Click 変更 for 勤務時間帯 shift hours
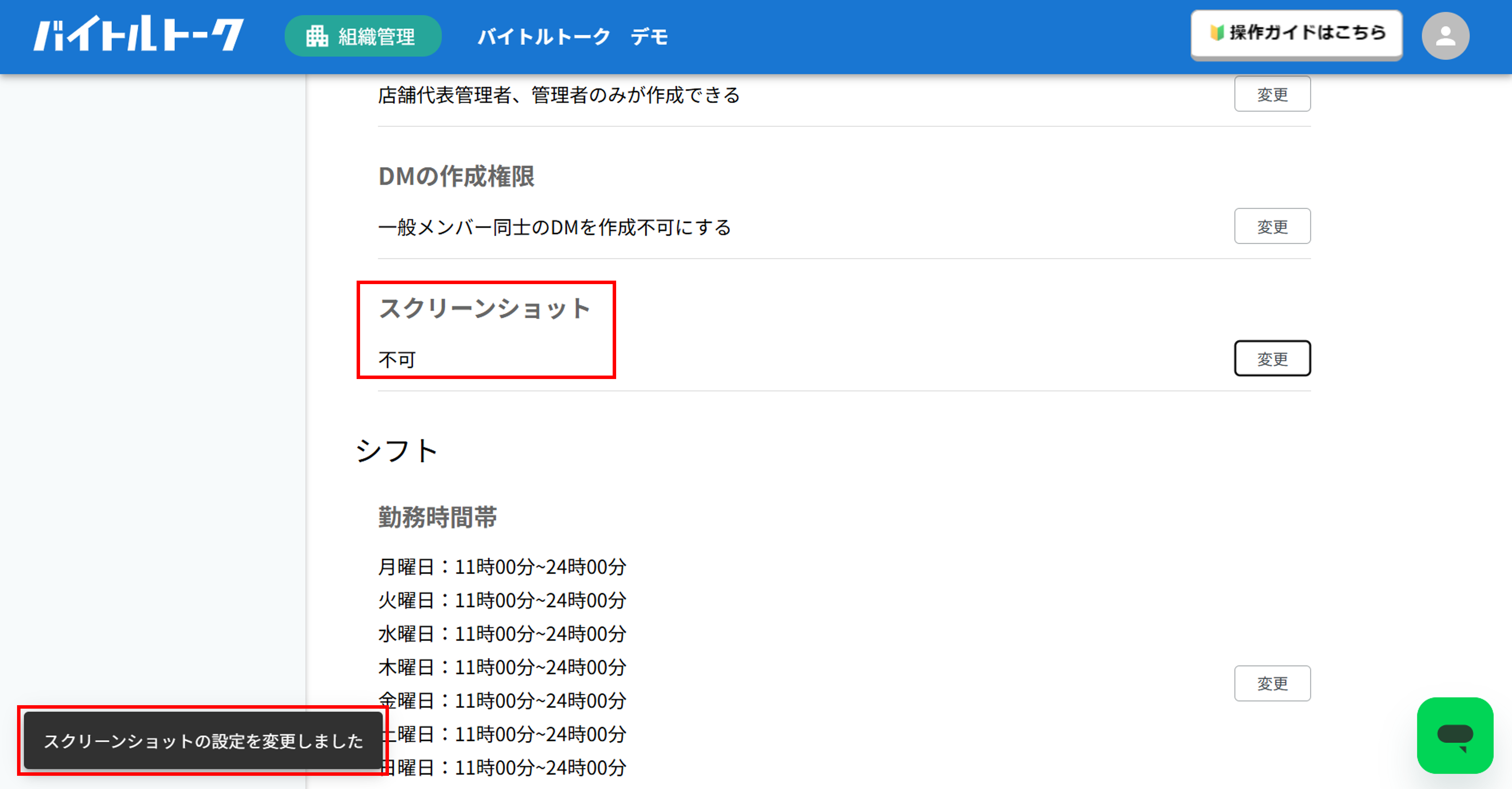Viewport: 1512px width, 789px height. pyautogui.click(x=1272, y=683)
